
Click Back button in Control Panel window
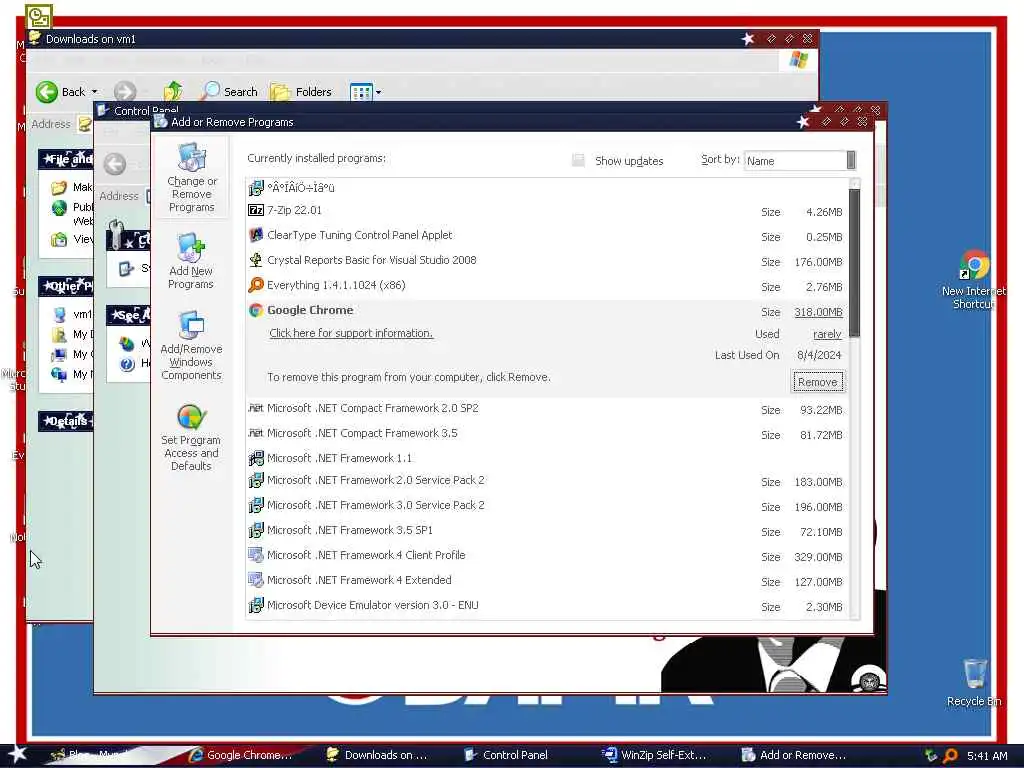[x=115, y=164]
